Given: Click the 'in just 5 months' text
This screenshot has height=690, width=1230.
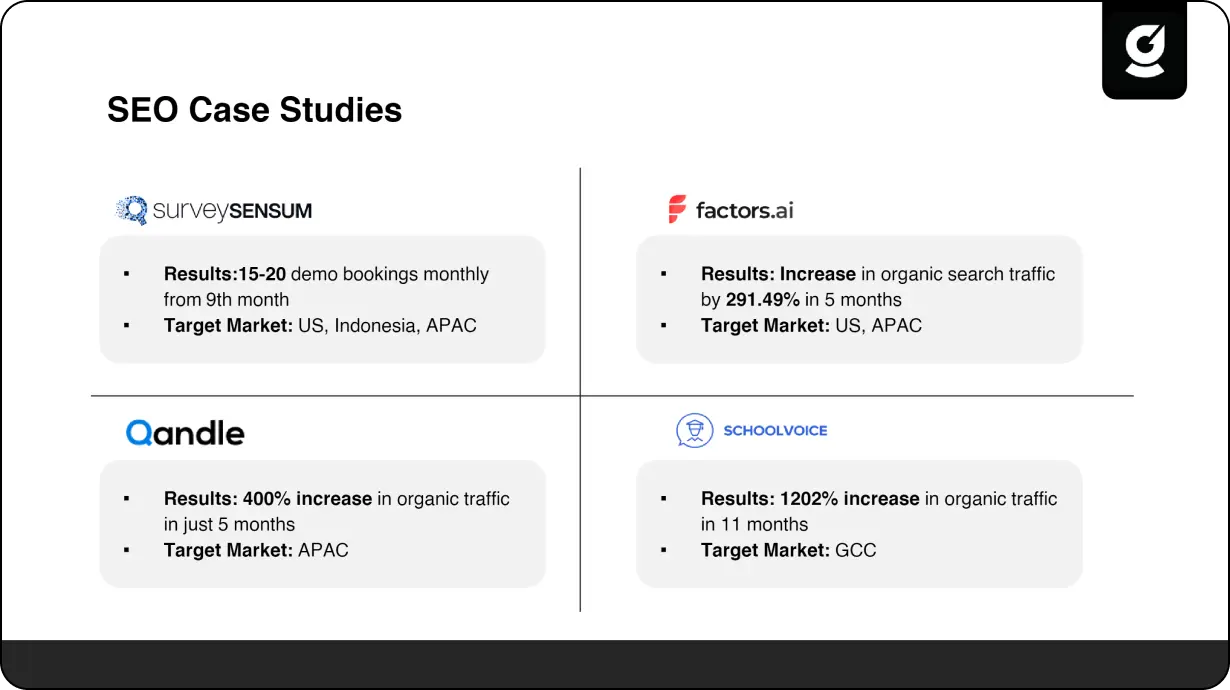Looking at the screenshot, I should [229, 524].
